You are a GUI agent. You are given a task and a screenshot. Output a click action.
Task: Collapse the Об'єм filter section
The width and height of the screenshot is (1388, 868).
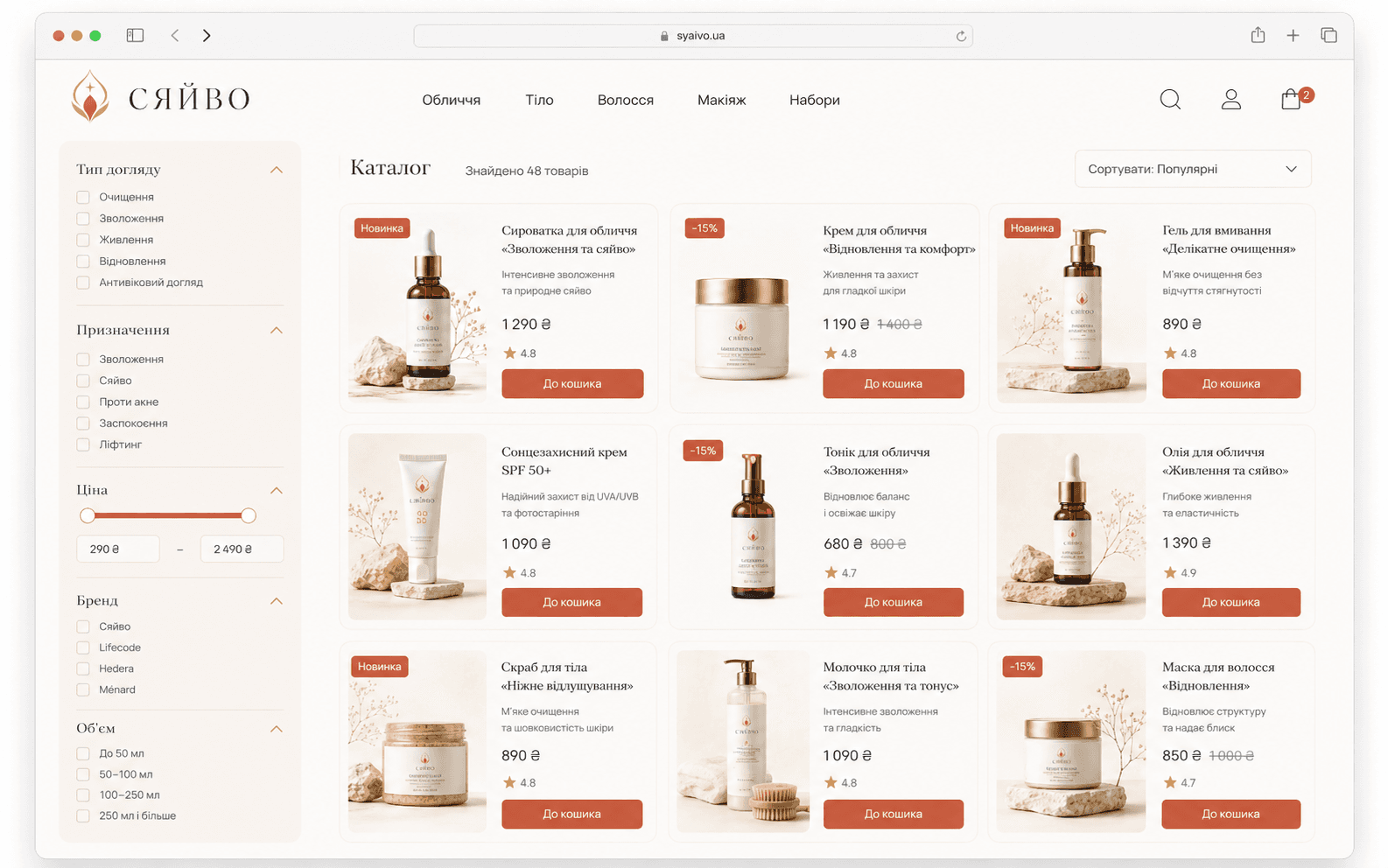click(x=277, y=729)
